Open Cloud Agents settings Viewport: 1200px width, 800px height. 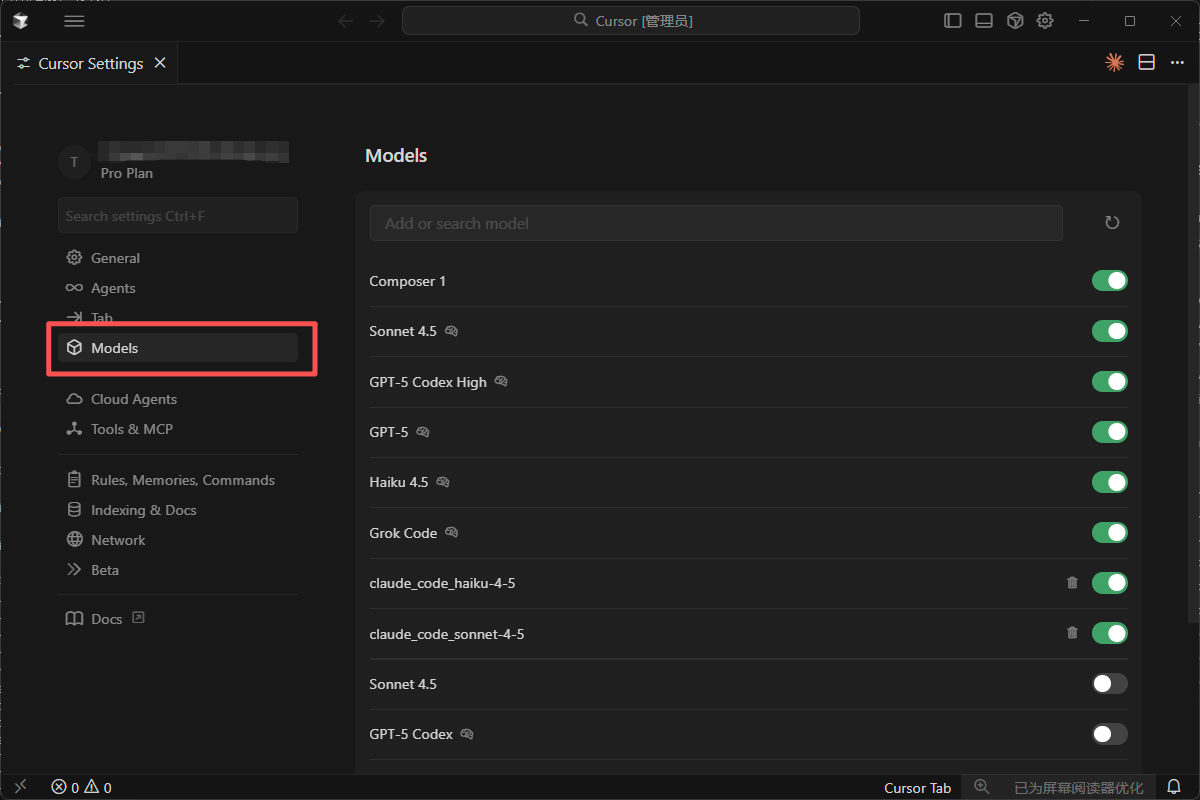point(178,399)
